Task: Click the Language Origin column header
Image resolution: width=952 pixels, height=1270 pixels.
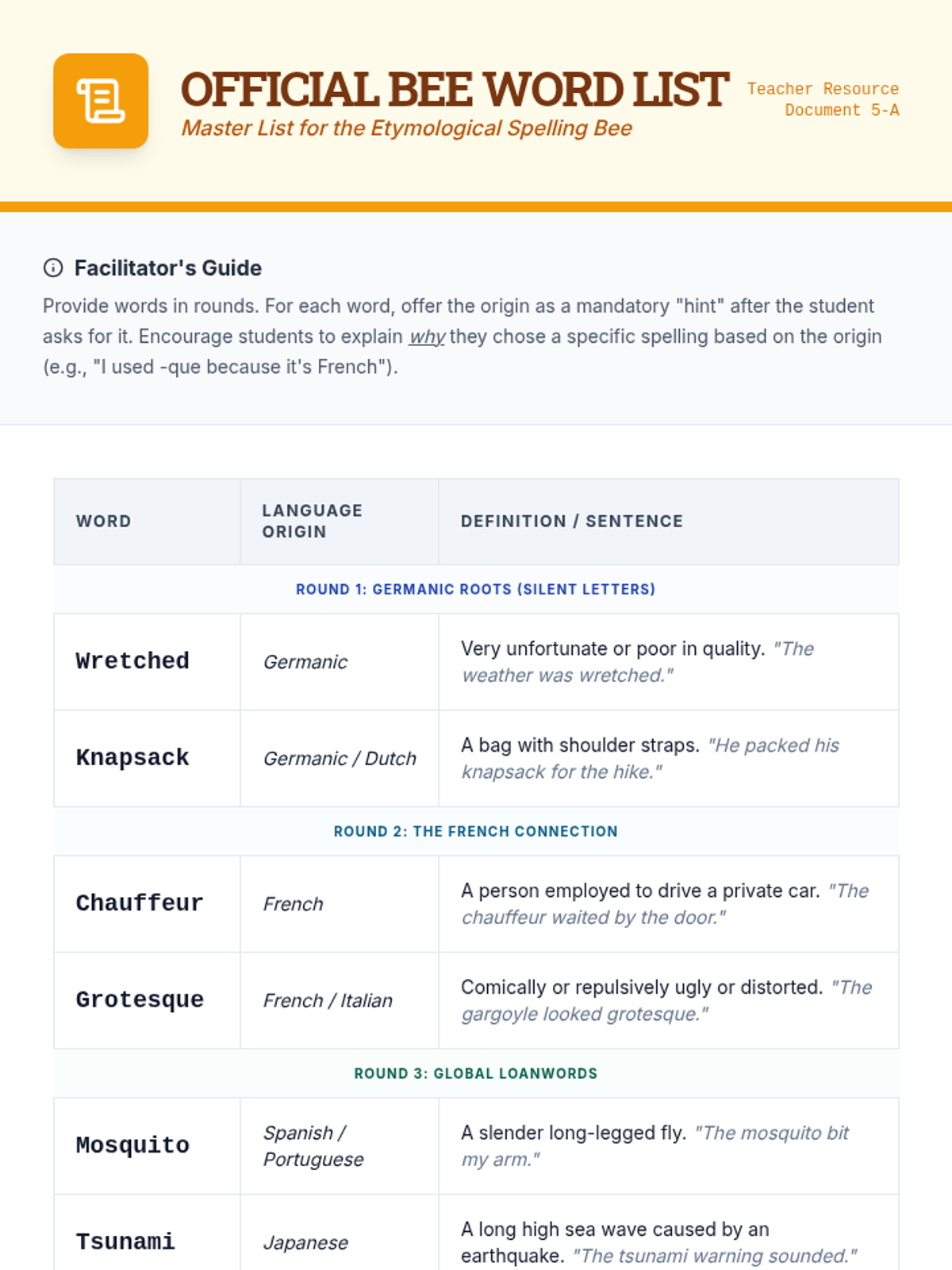Action: point(313,521)
